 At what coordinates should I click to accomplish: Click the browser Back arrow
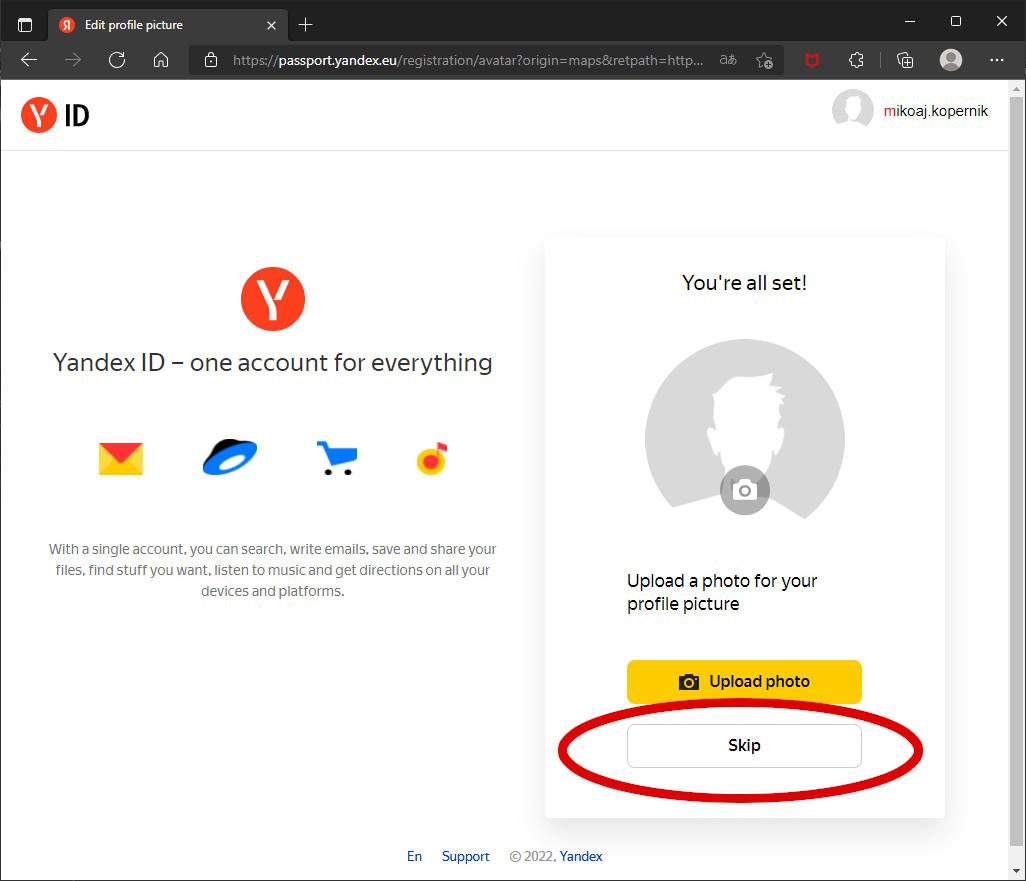pos(29,60)
